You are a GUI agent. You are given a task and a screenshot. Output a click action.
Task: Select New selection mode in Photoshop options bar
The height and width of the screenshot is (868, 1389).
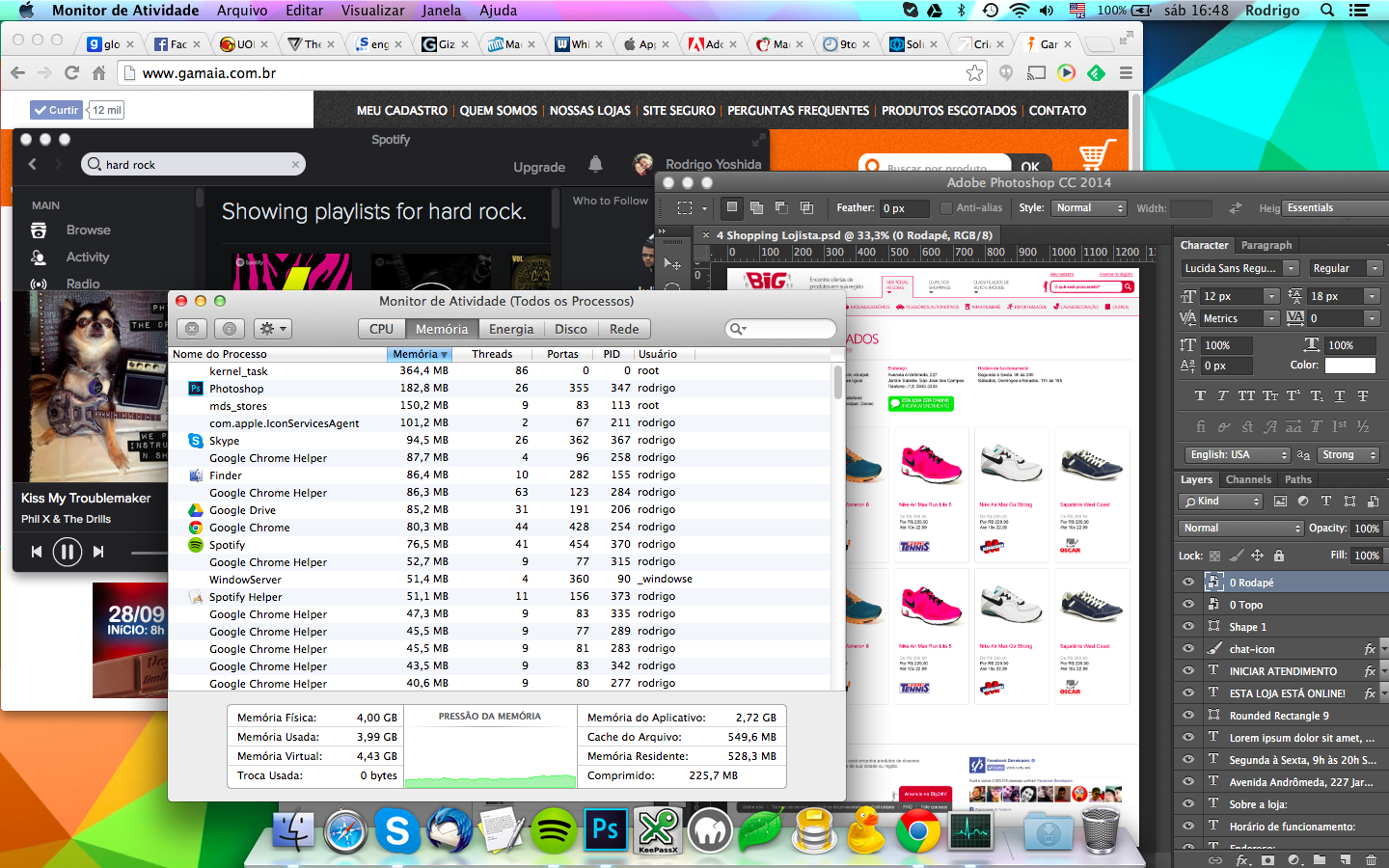pyautogui.click(x=732, y=207)
